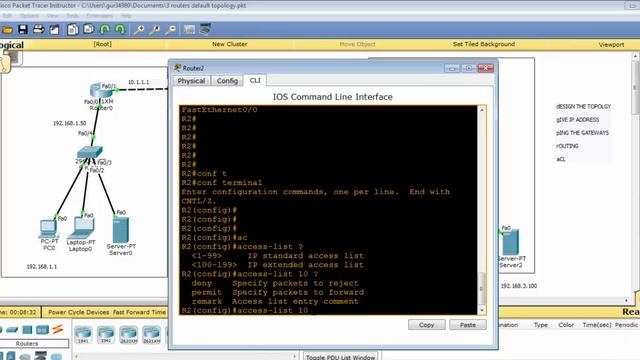Click Fast Forward Time
The height and width of the screenshot is (360, 640).
[139, 312]
